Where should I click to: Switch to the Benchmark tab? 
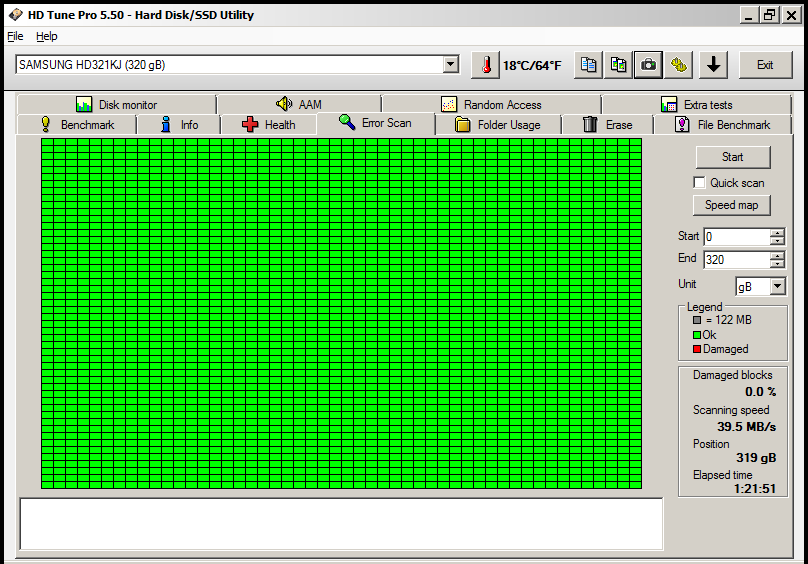(x=77, y=125)
